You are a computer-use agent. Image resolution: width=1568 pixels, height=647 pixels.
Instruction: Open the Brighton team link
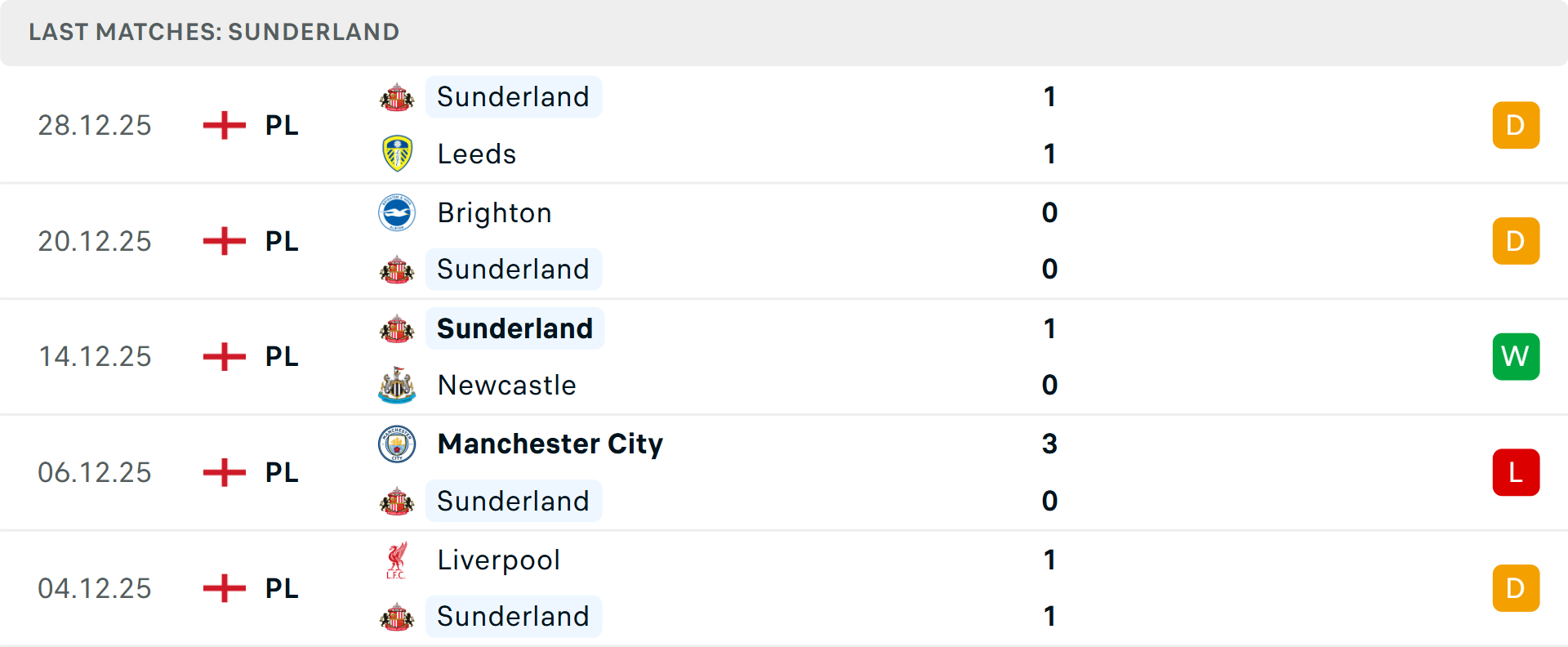494,212
